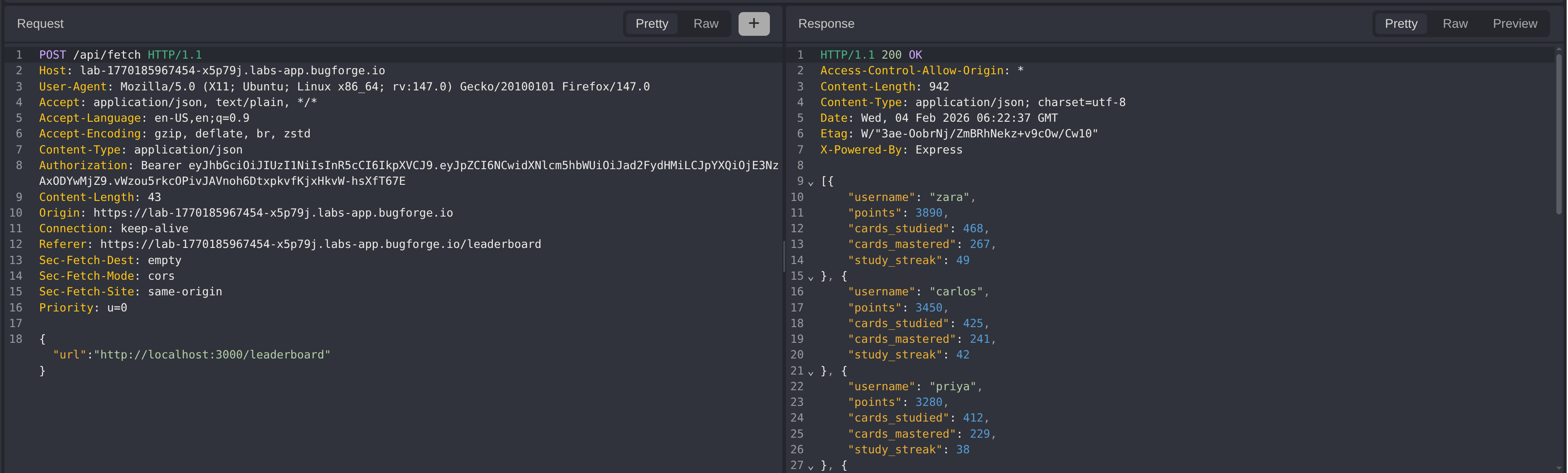Screen dimensions: 1568x473
Task: Click the url value in request body
Action: tap(212, 355)
